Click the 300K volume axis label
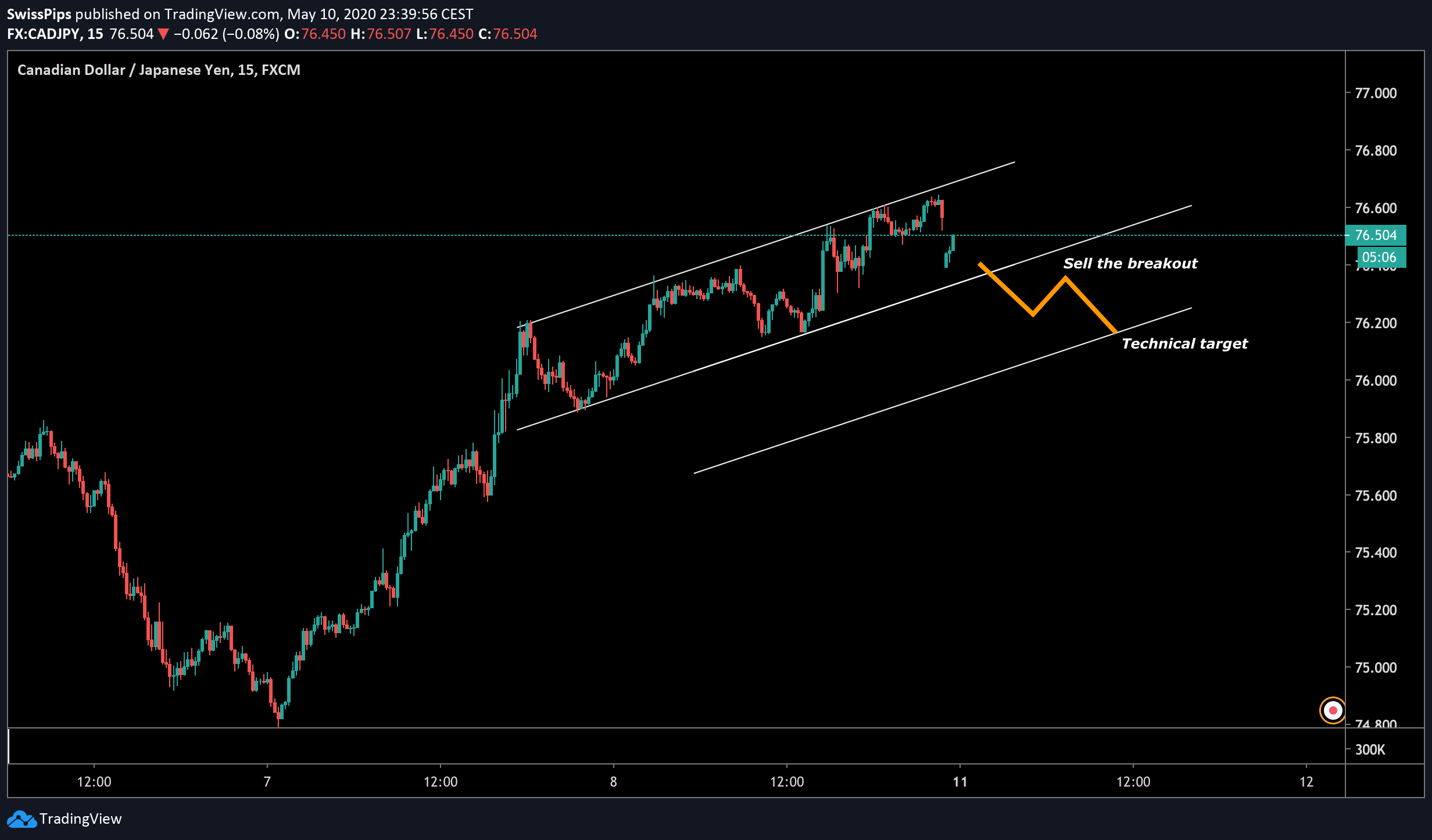This screenshot has height=840, width=1432. click(x=1370, y=749)
